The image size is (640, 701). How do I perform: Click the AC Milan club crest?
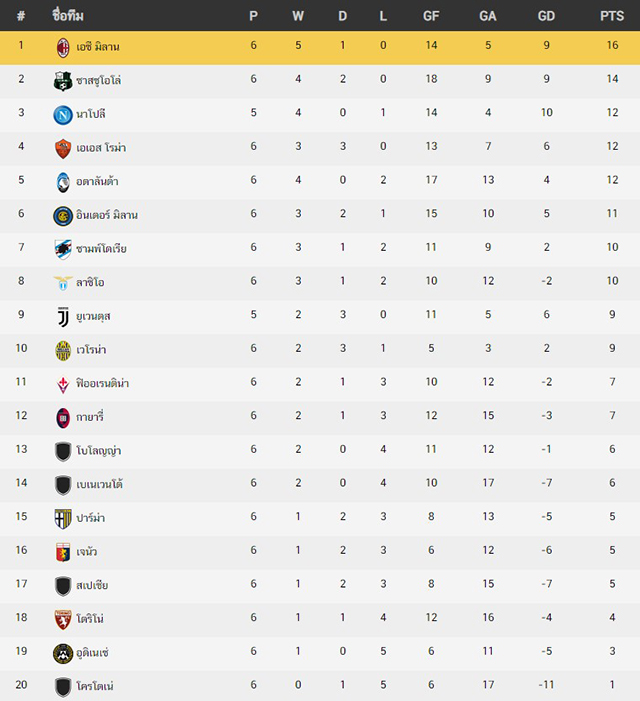click(x=63, y=47)
